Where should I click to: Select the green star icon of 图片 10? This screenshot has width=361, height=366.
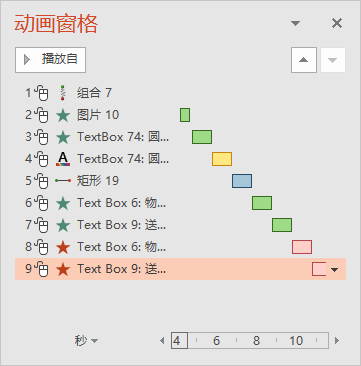click(x=63, y=115)
